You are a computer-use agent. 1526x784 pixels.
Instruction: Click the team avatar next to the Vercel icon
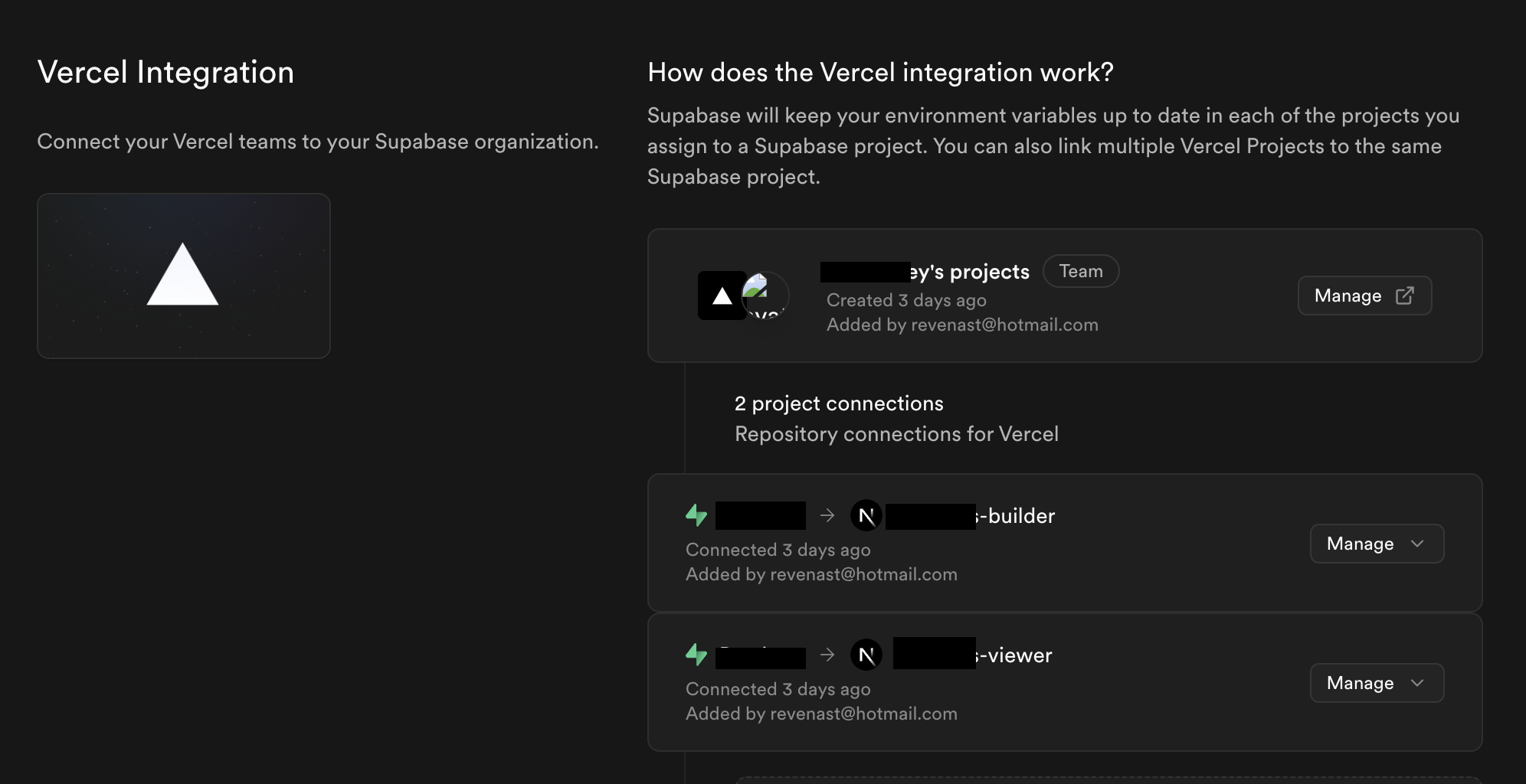click(765, 296)
